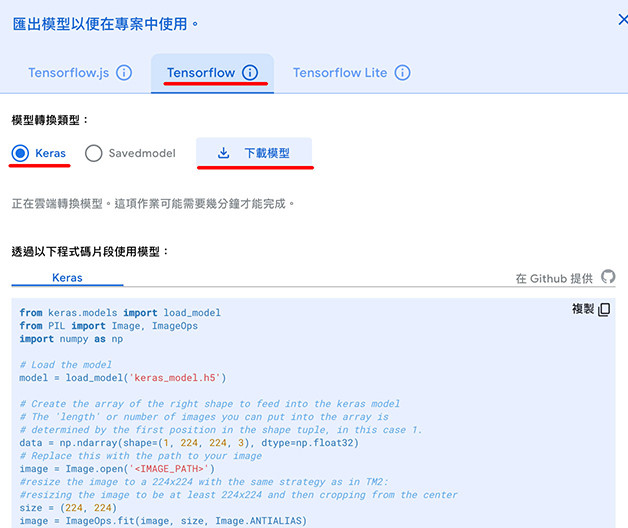
Task: Click the 'keras_model.h5' string in code
Action: (174, 378)
